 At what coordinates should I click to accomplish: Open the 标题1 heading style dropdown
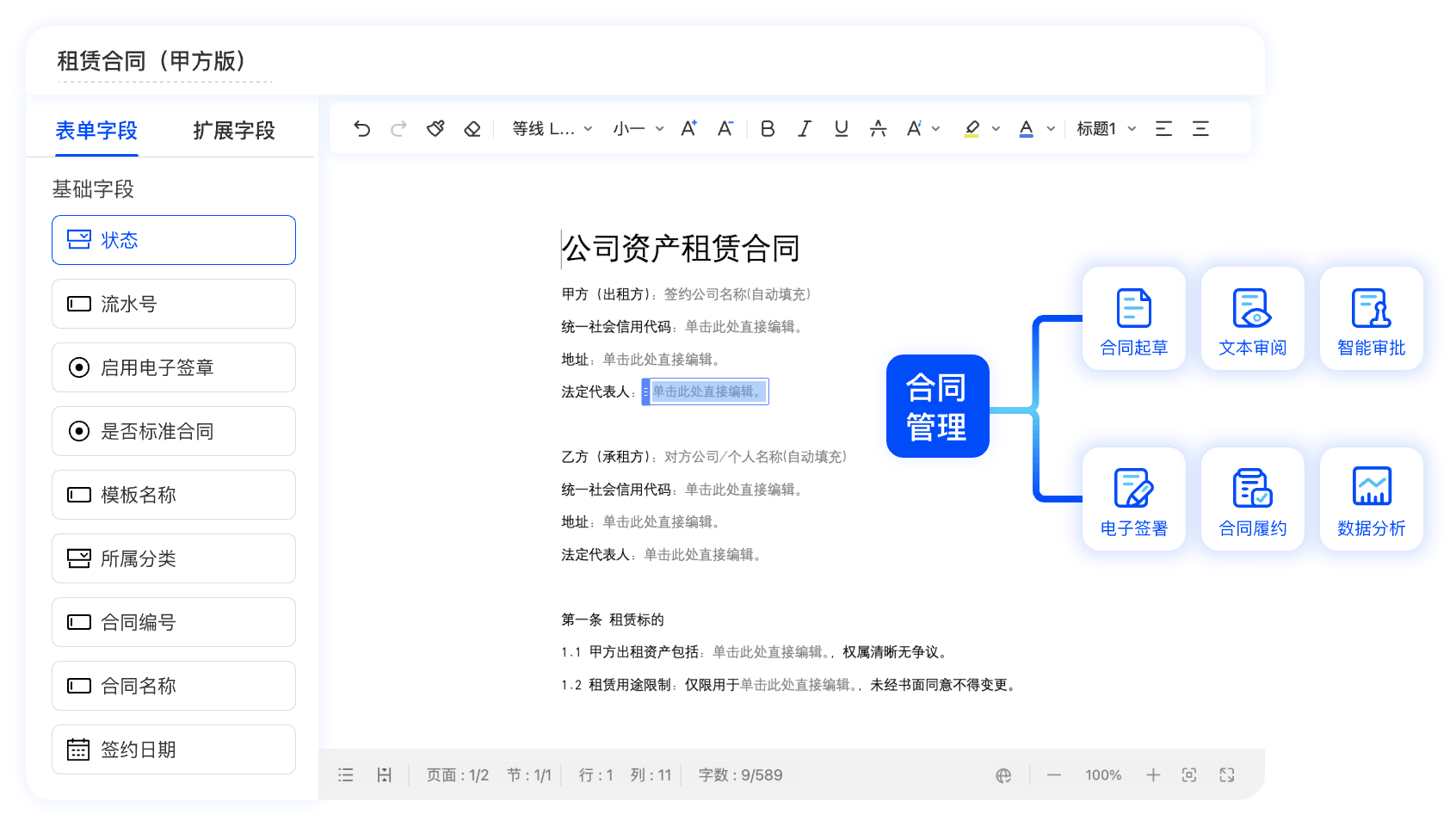1106,129
